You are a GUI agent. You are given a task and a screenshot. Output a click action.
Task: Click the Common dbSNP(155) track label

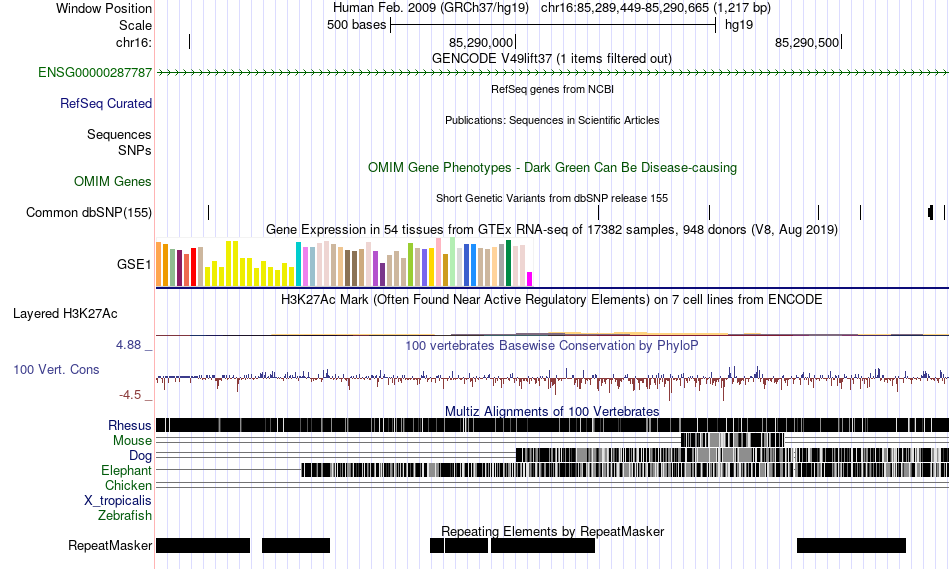[x=89, y=213]
